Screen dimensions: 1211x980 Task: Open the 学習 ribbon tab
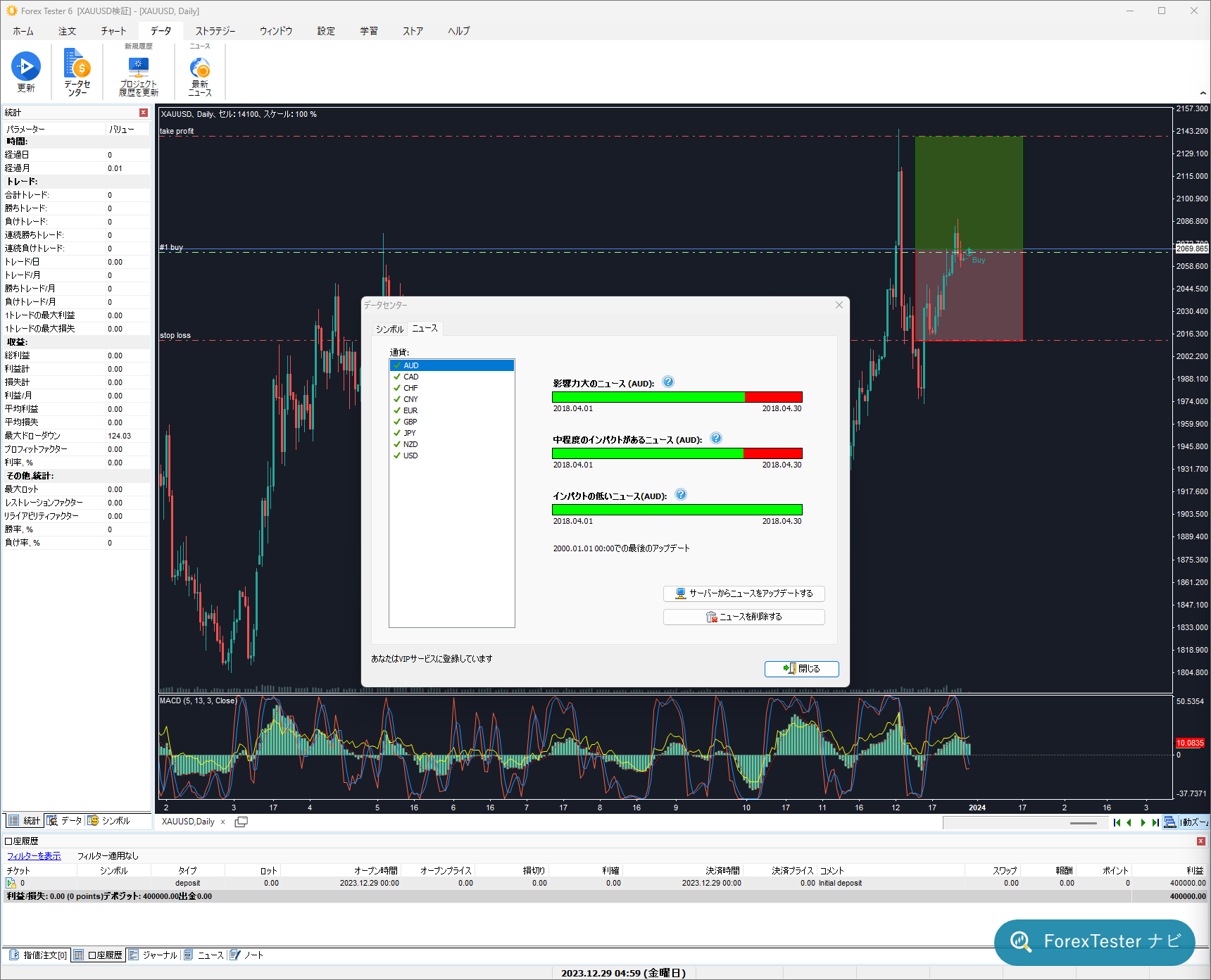tap(369, 31)
